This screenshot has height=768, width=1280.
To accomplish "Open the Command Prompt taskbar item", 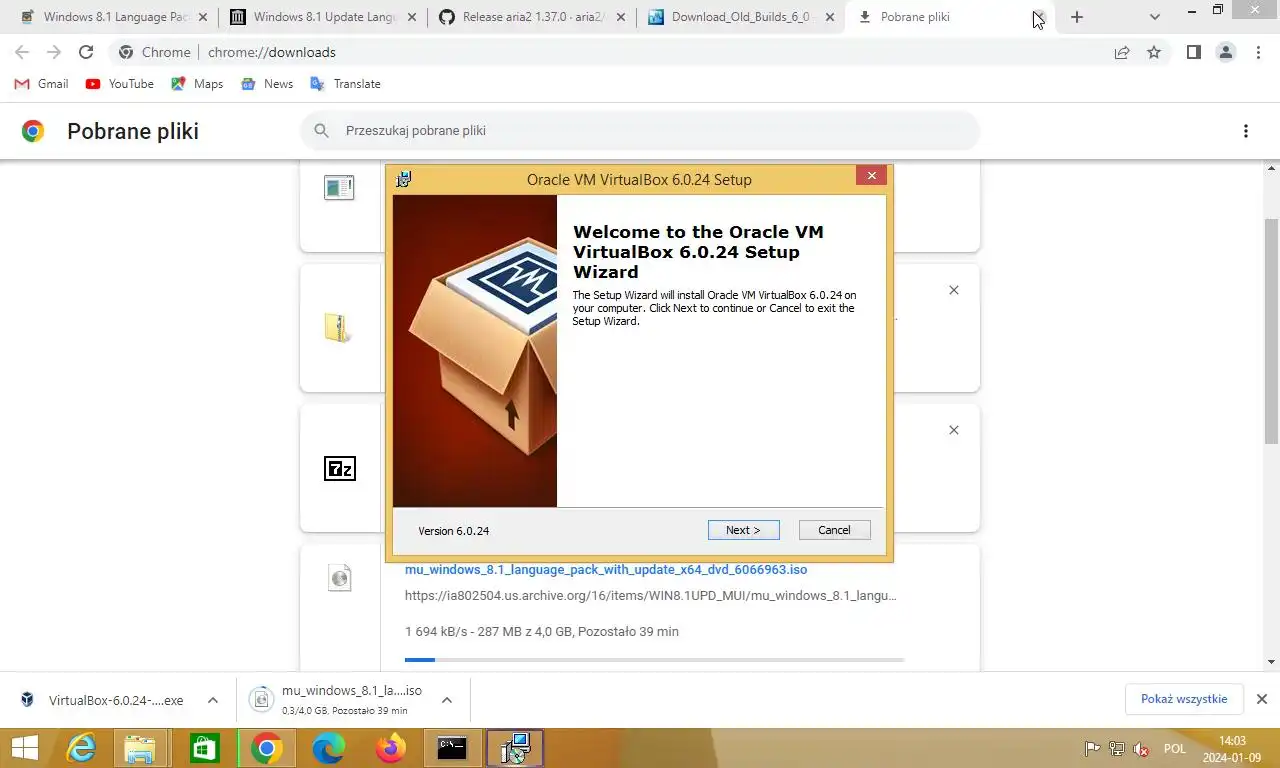I will coord(452,749).
